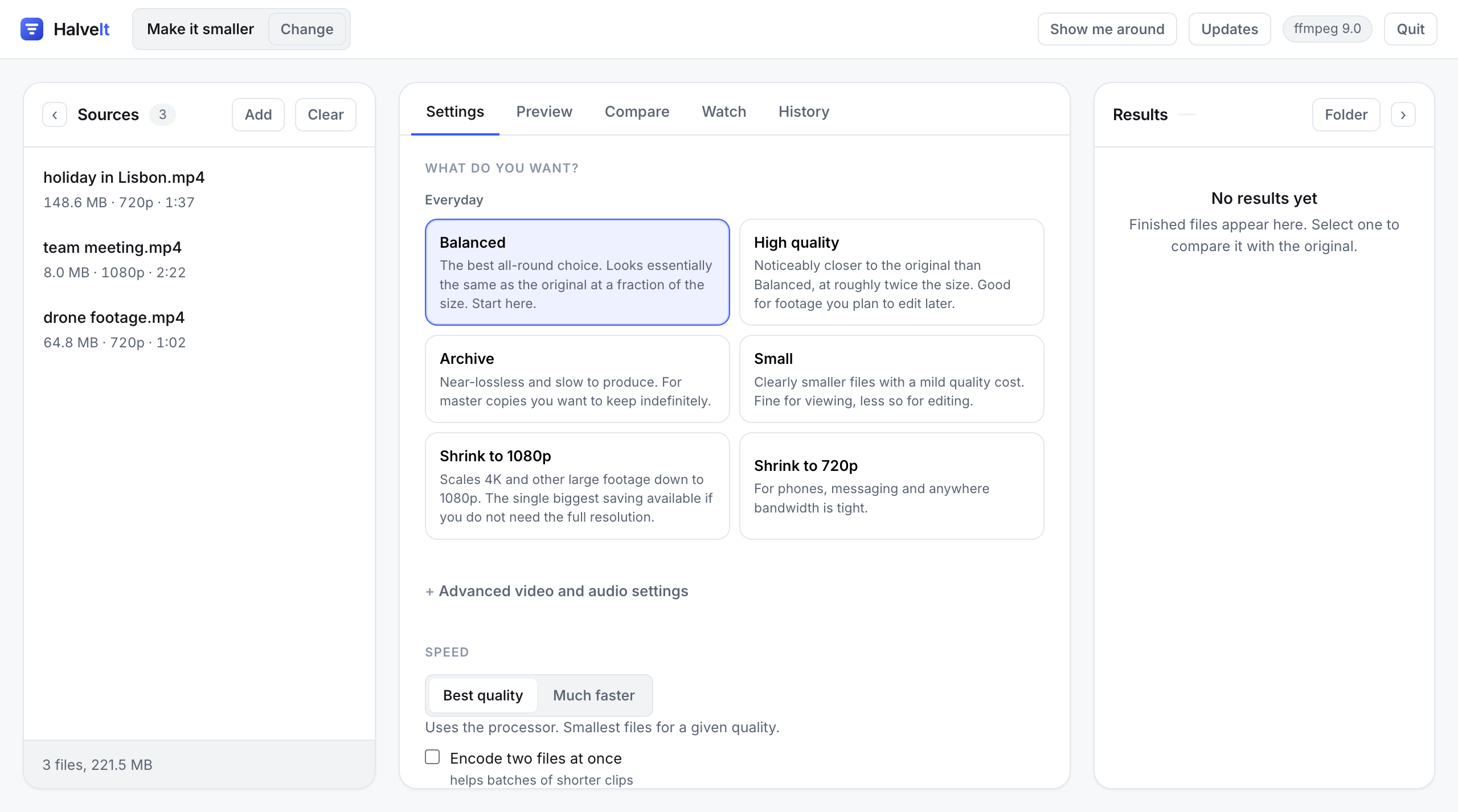Expand Advanced video and audio settings
1458x812 pixels.
coord(556,591)
